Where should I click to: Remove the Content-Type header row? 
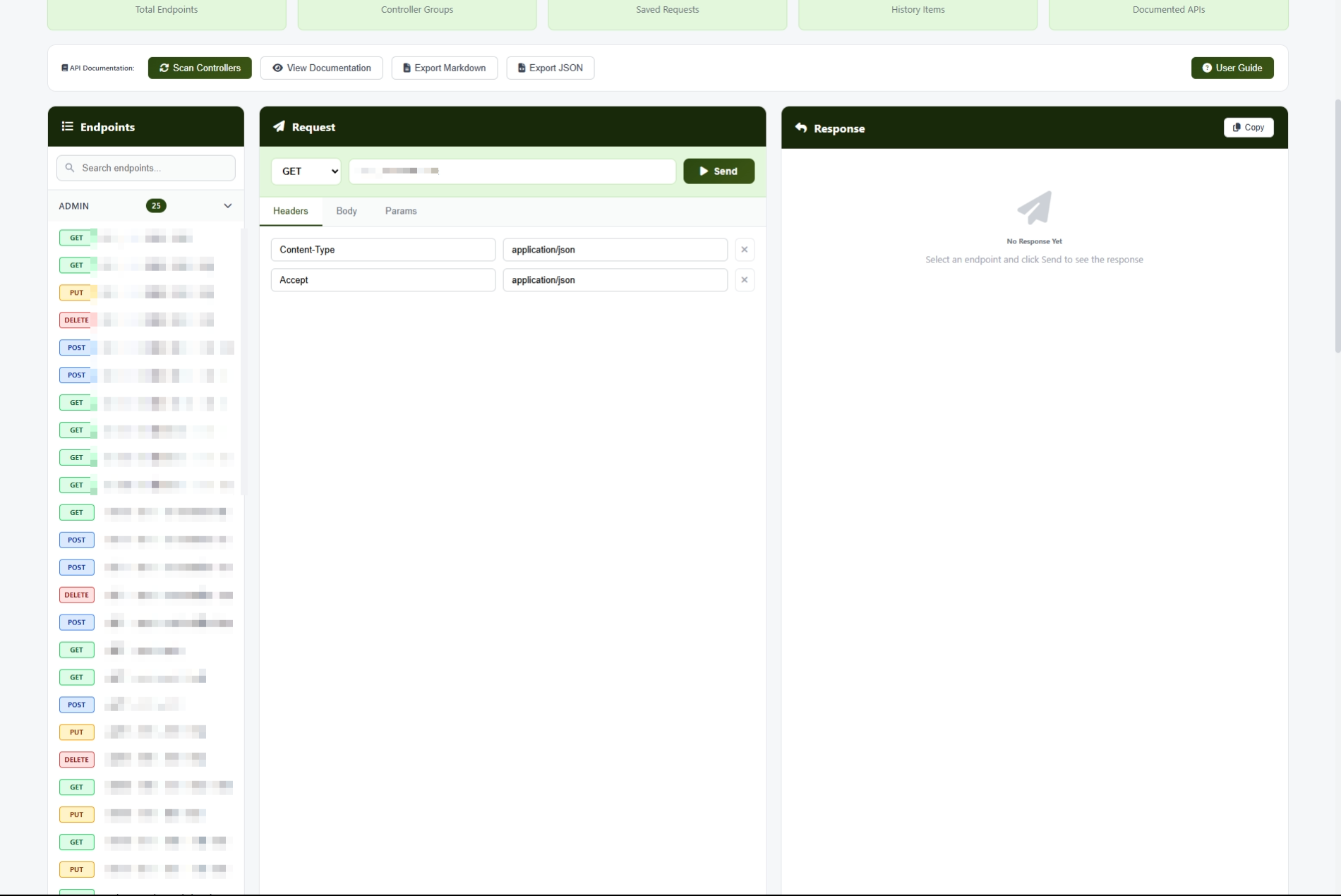coord(744,250)
